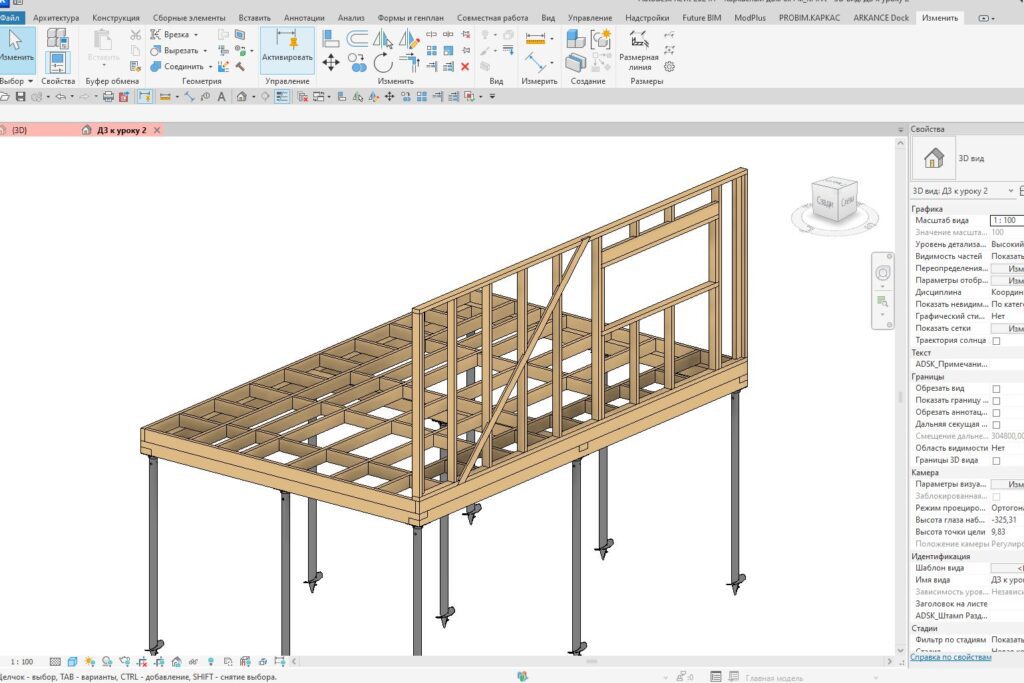
Task: Click the Масштаб вида 1:100 field
Action: (1006, 220)
